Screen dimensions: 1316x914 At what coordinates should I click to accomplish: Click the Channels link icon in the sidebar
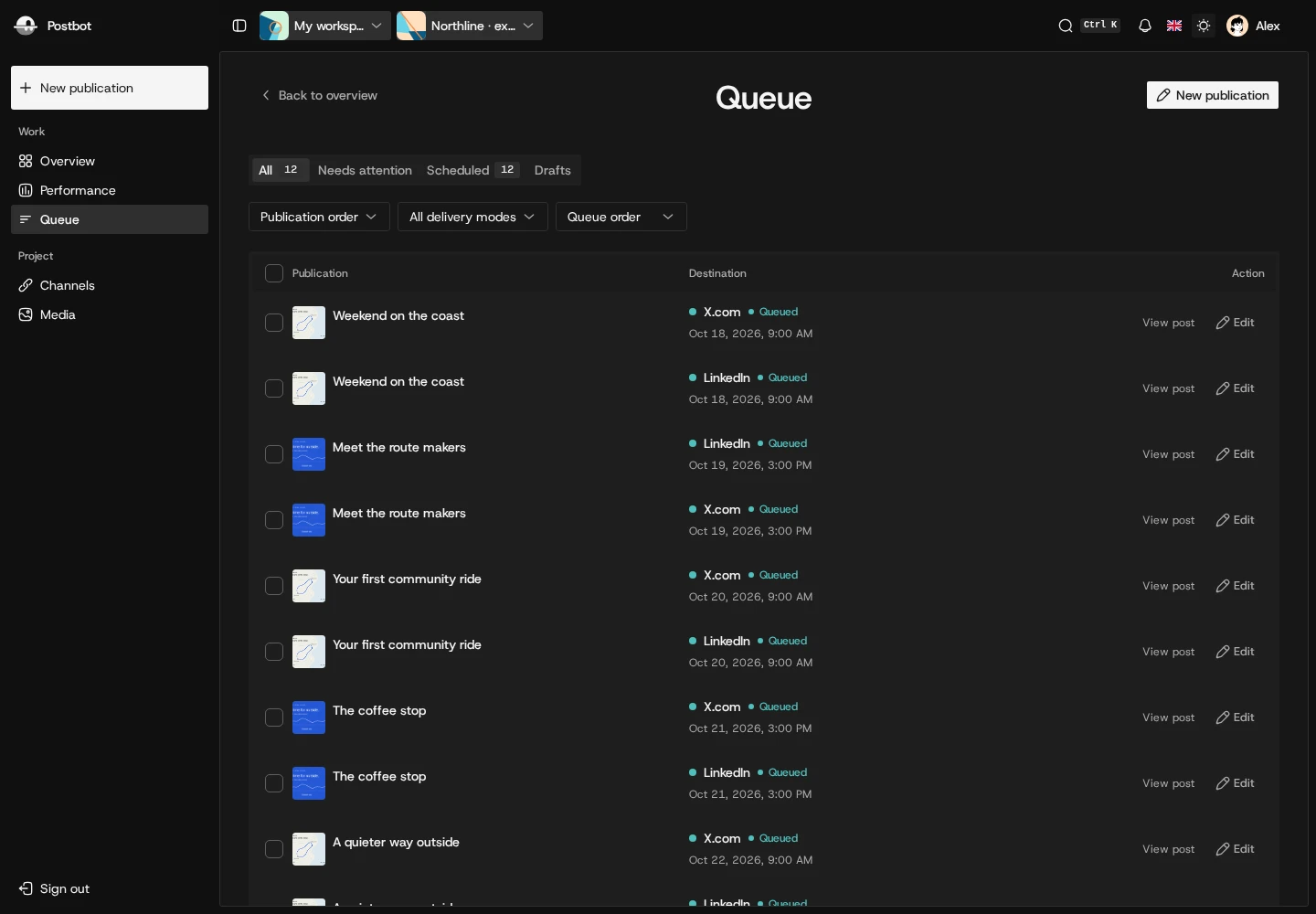[26, 285]
